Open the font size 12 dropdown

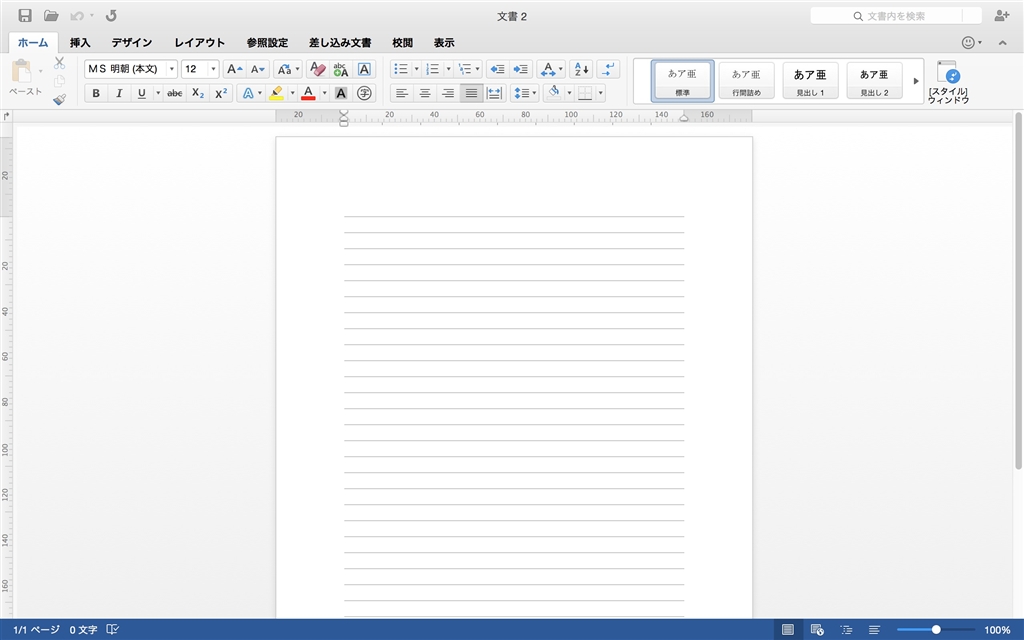click(x=213, y=69)
